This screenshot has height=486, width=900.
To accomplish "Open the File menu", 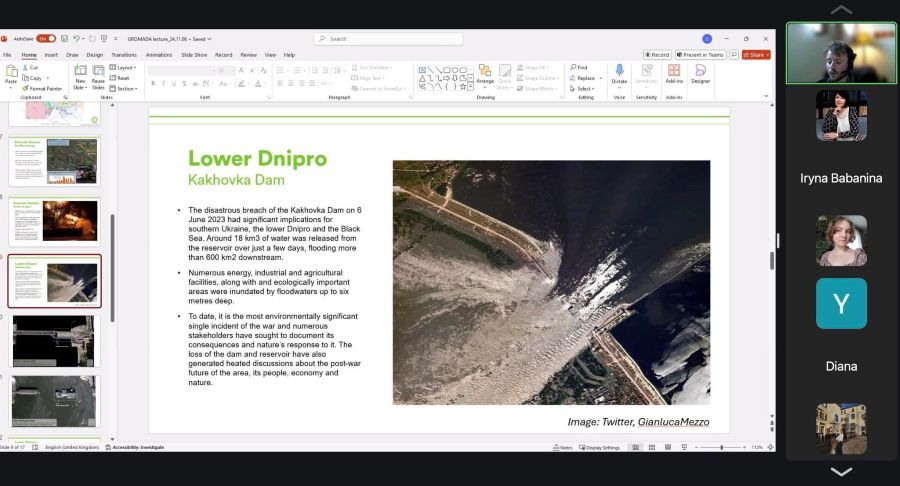I will coord(7,55).
